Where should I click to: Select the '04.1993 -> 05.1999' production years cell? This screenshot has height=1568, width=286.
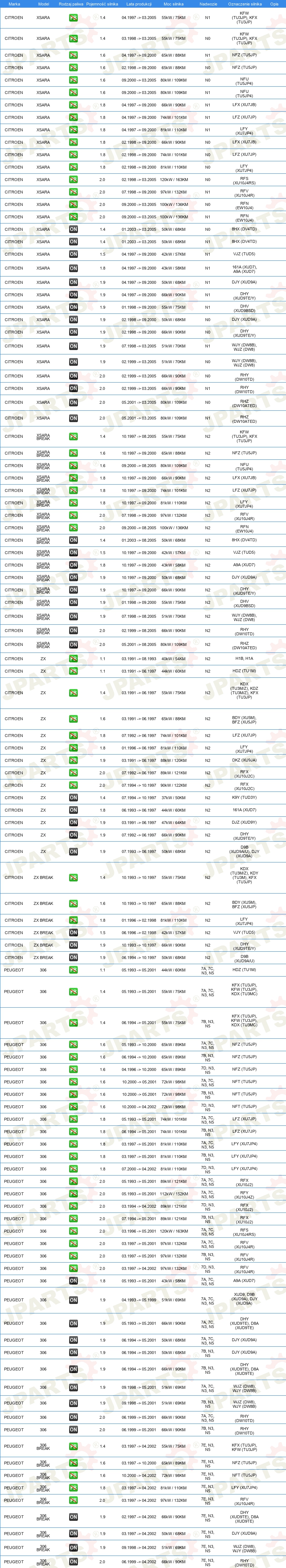[x=139, y=1300]
